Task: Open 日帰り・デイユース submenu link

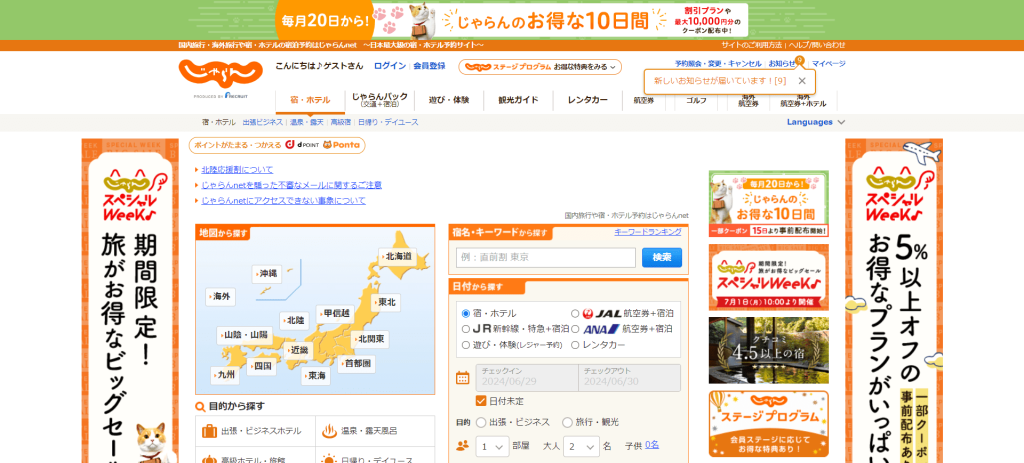Action: point(388,122)
